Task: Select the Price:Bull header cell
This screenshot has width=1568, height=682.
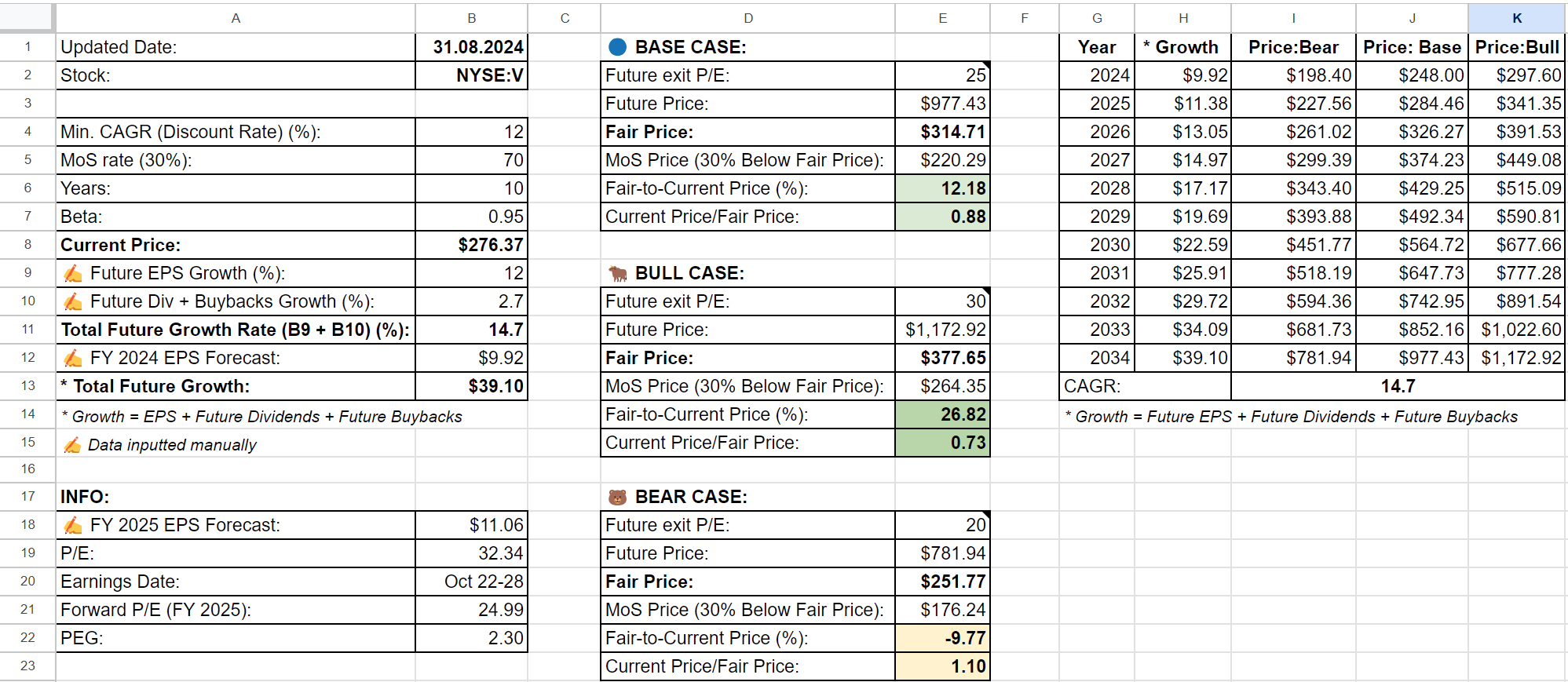Action: tap(1517, 47)
